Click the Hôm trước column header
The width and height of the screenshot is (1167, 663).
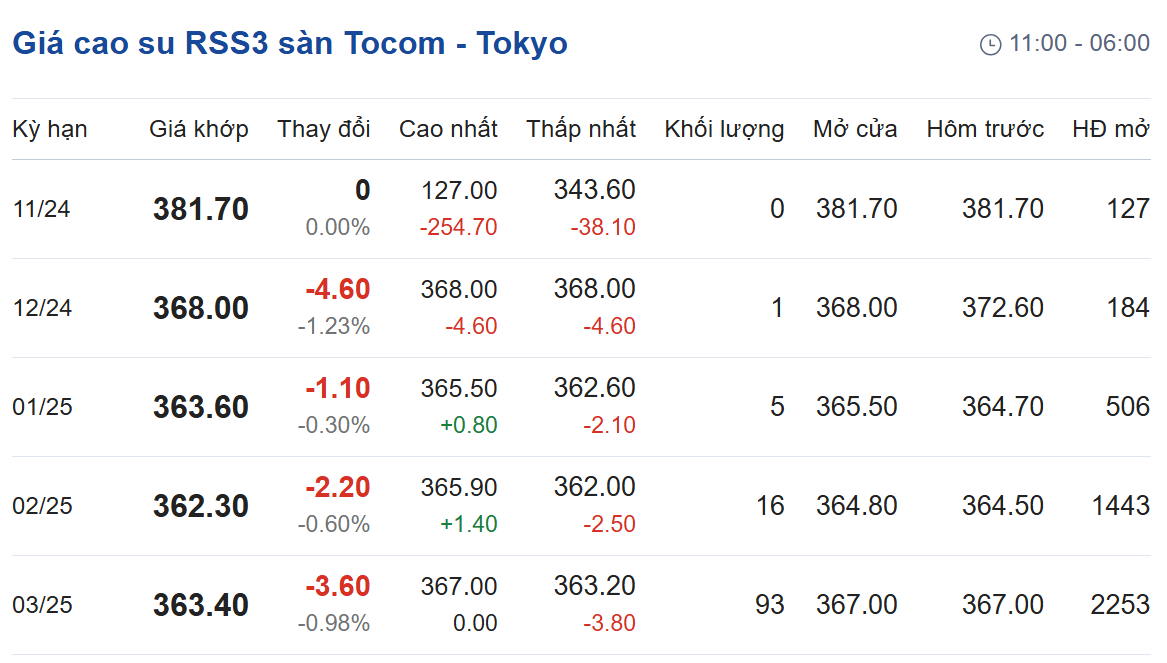[x=985, y=129]
